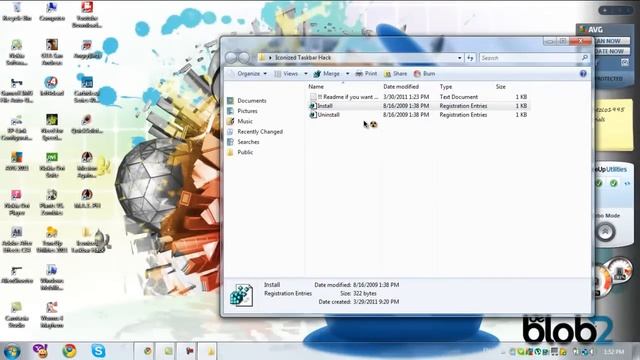Expand the breadcrumb arrow before Iconized Taskbar Hack
640x360 pixels.
[270, 58]
